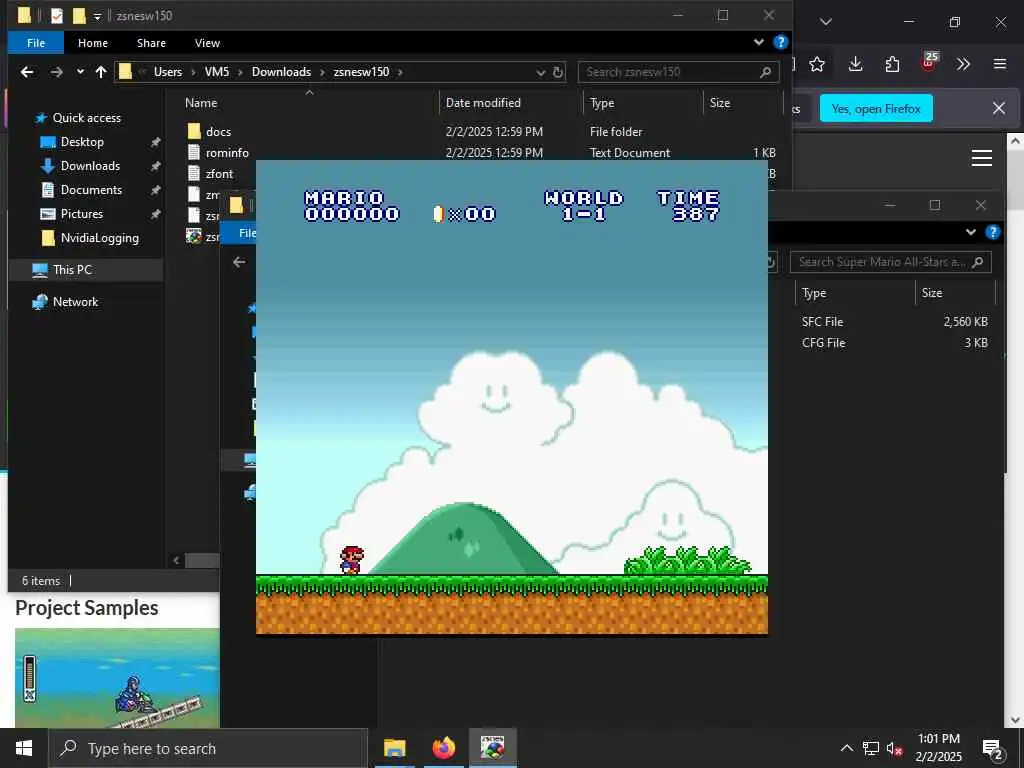Sort files by Type column in zsnesw150

coord(602,103)
